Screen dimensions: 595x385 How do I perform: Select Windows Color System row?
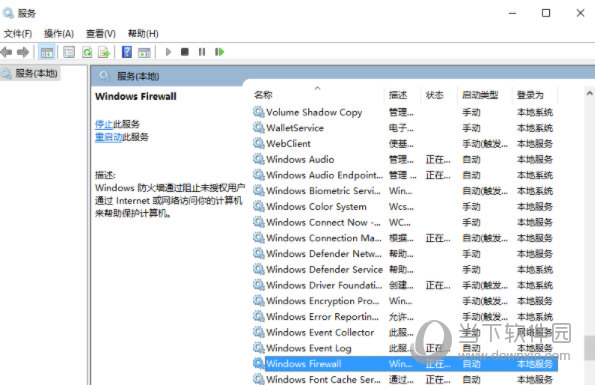[405, 207]
